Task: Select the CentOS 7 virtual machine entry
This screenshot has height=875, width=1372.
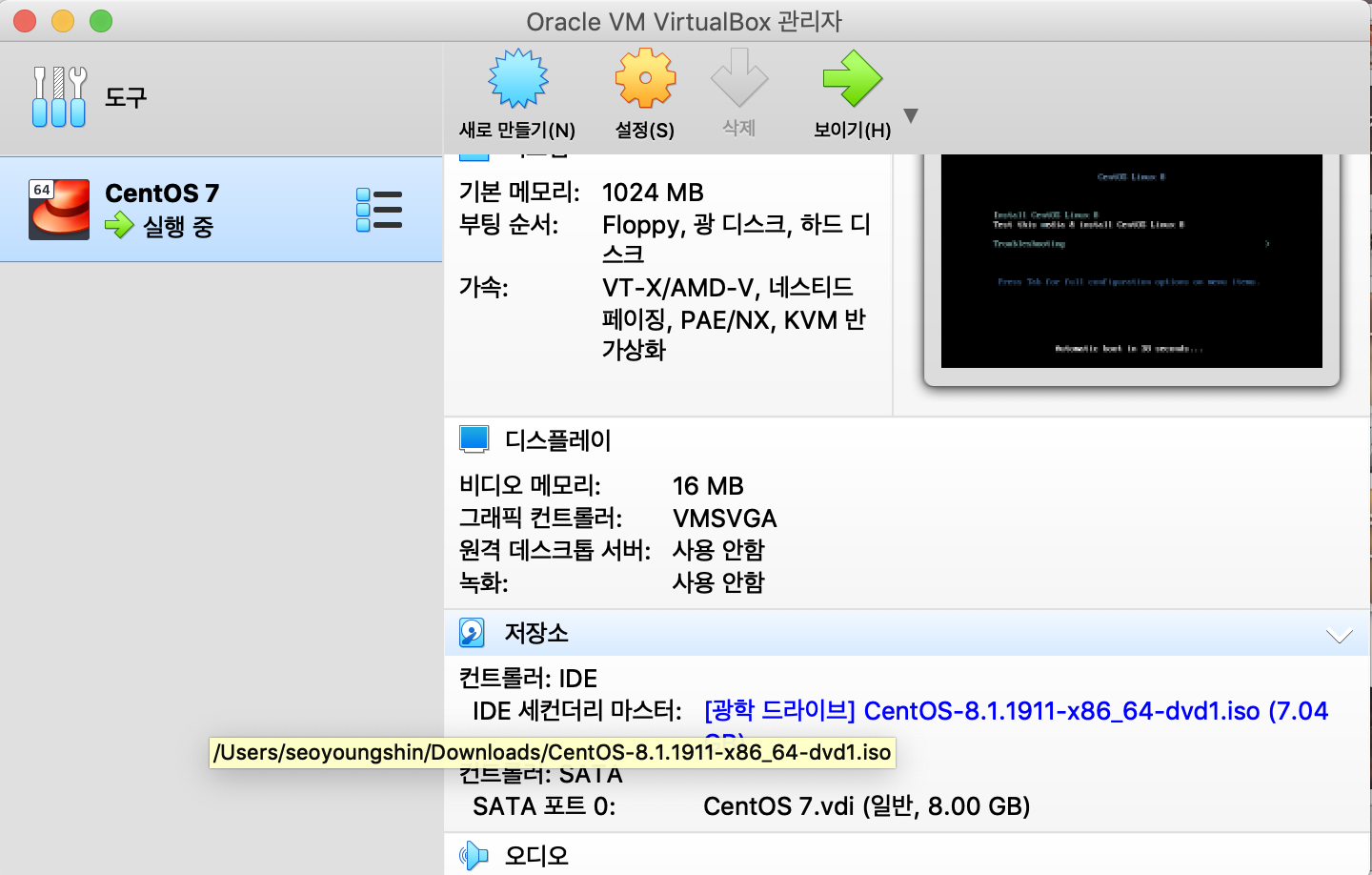Action: [221, 210]
